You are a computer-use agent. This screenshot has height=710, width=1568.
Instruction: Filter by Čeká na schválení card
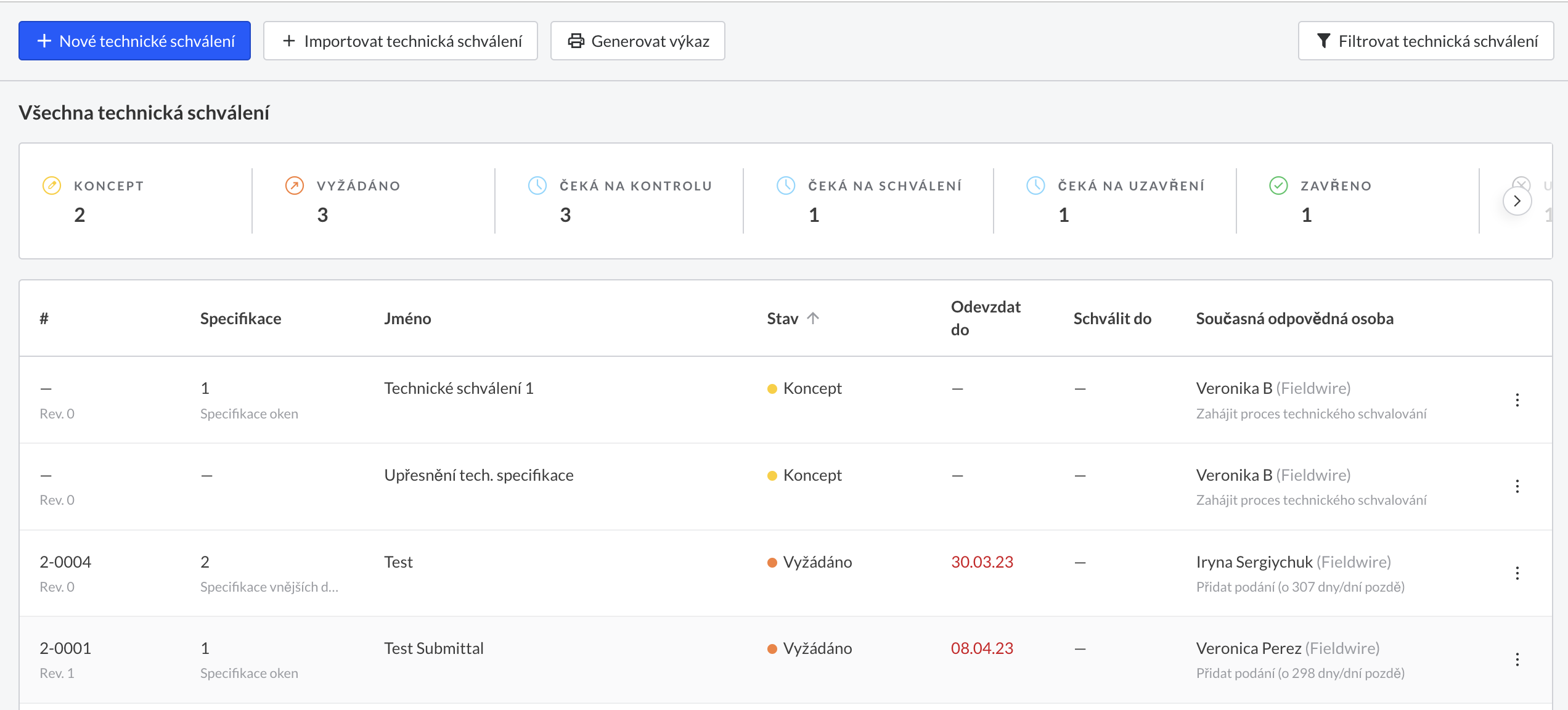(868, 201)
